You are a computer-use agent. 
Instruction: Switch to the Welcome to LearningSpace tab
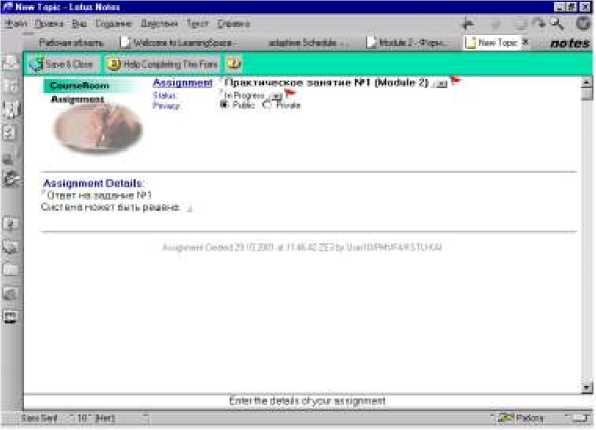179,43
